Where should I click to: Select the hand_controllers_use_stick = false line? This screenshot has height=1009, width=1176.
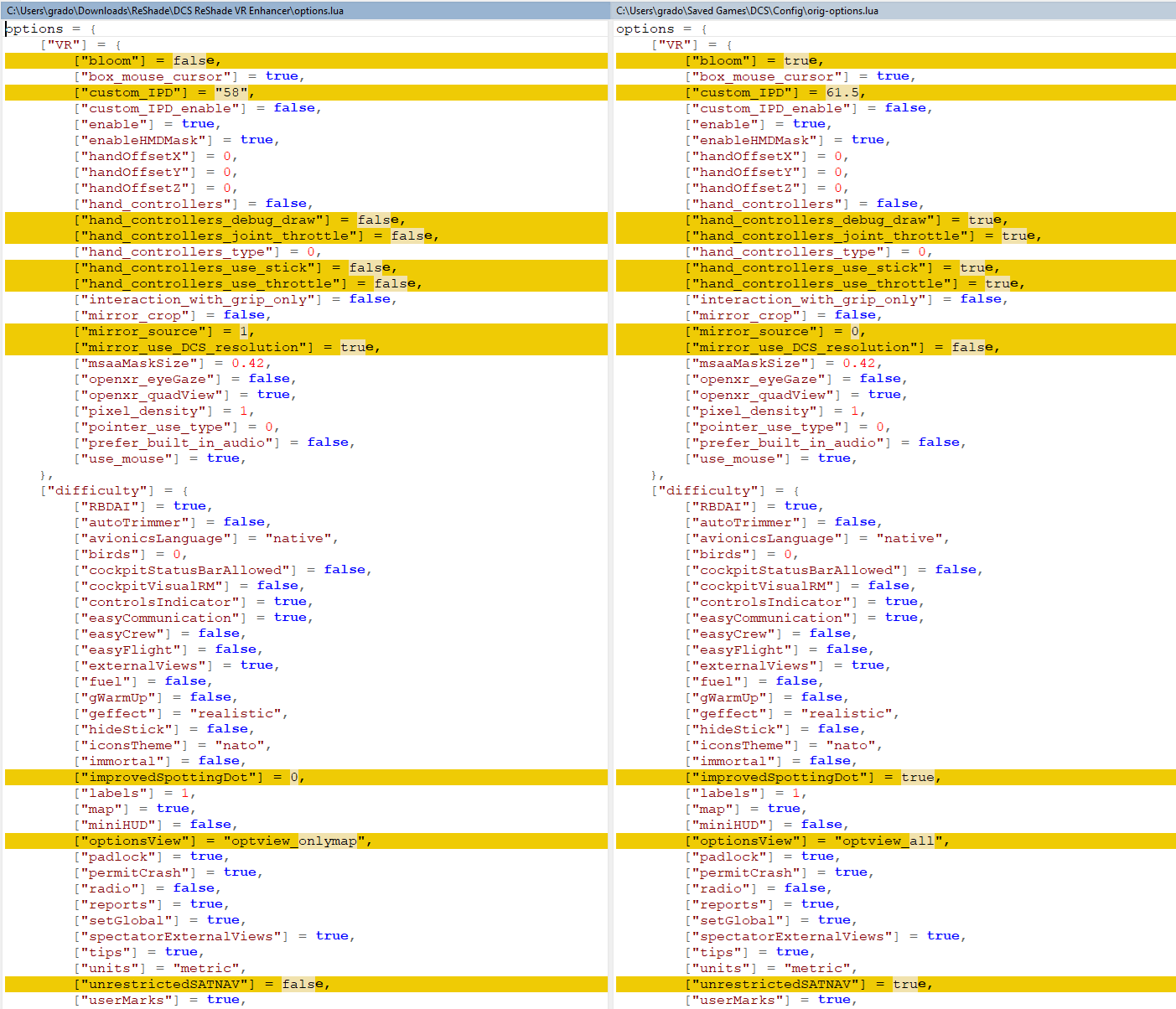(306, 267)
